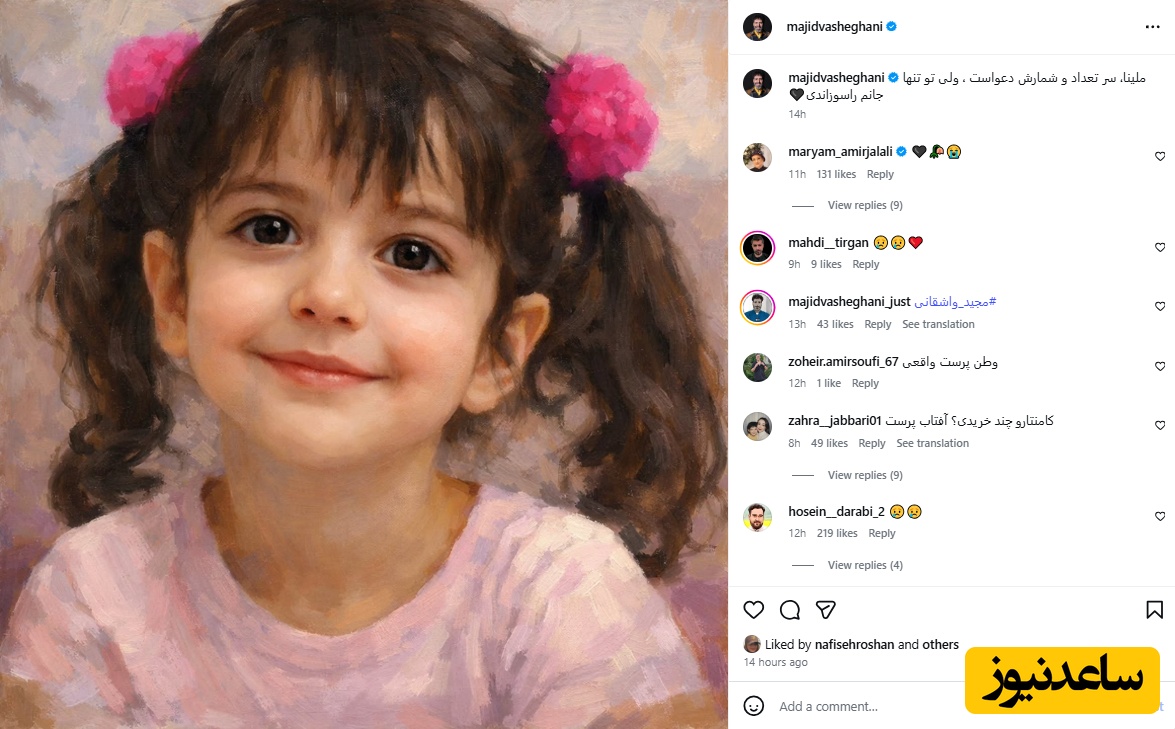Open the comment bubble icon
Image resolution: width=1175 pixels, height=729 pixels.
pos(790,610)
